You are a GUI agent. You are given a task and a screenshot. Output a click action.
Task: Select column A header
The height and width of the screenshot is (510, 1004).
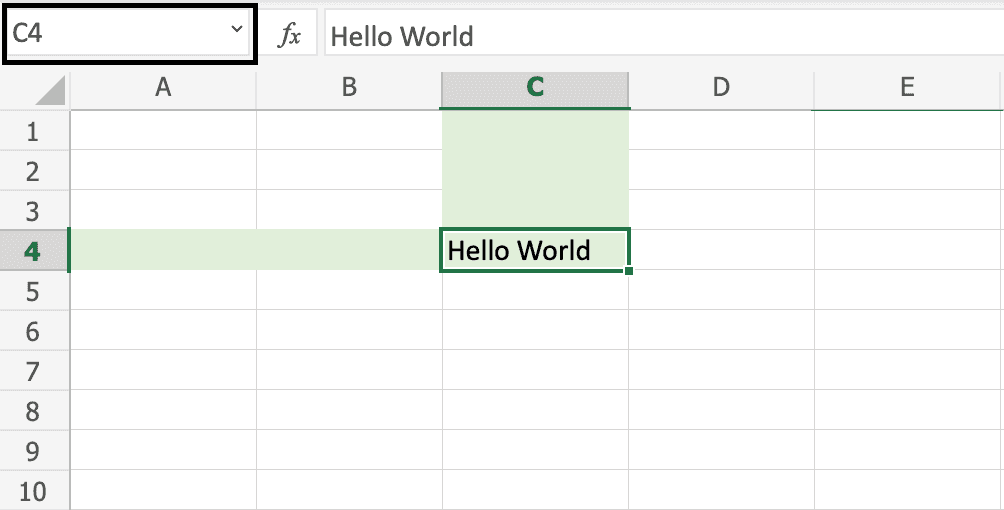[x=163, y=88]
